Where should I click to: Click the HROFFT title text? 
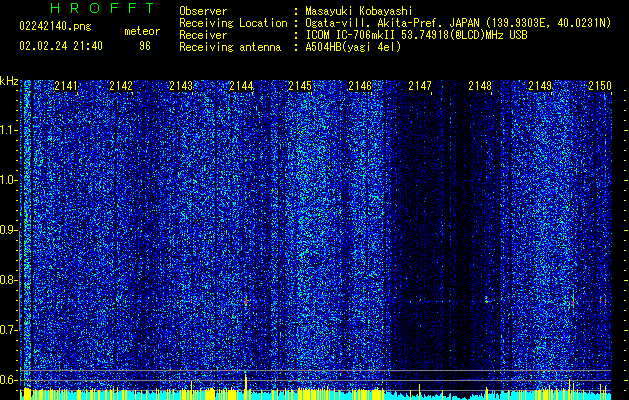[102, 8]
